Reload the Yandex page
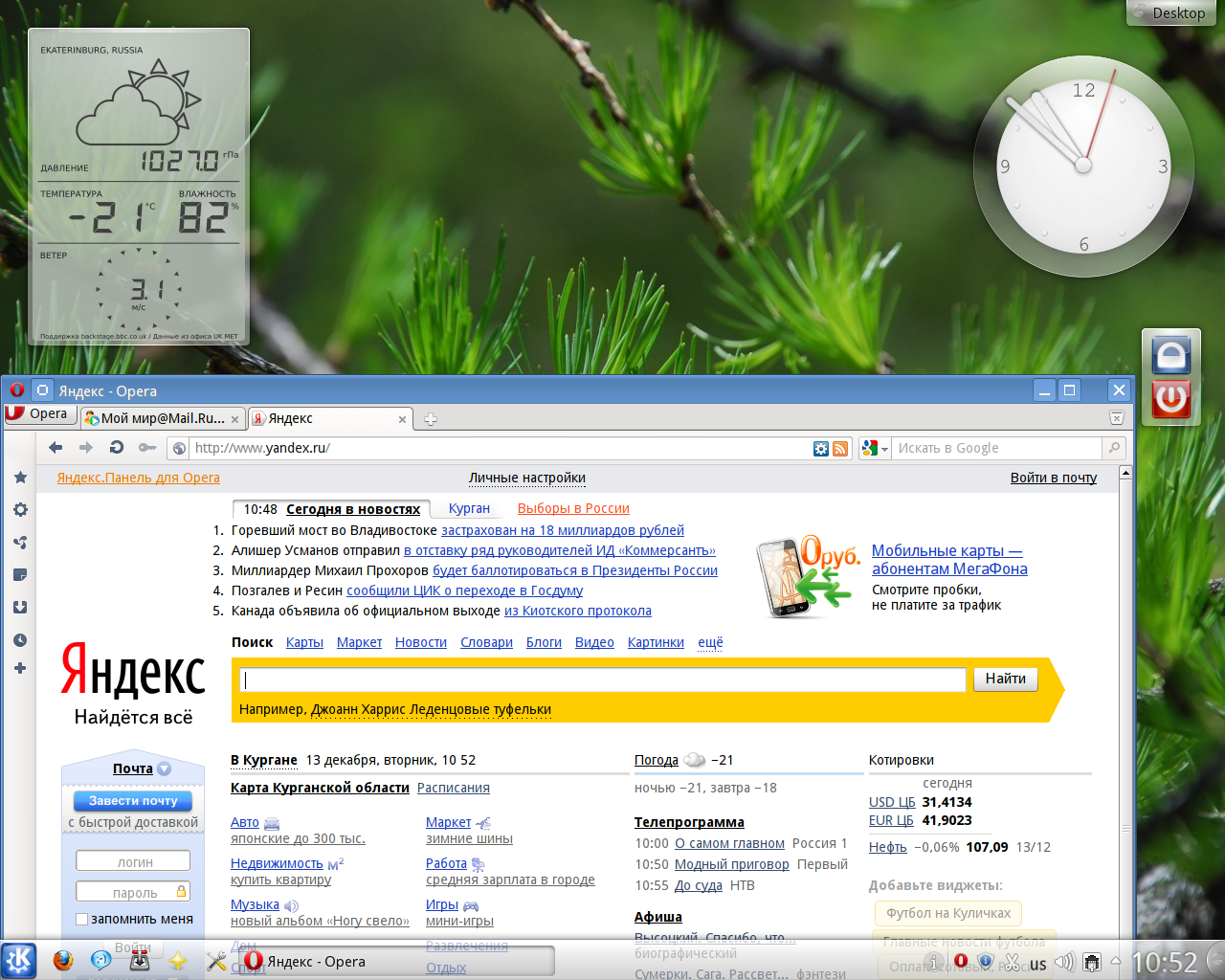The image size is (1225, 980). [x=117, y=447]
